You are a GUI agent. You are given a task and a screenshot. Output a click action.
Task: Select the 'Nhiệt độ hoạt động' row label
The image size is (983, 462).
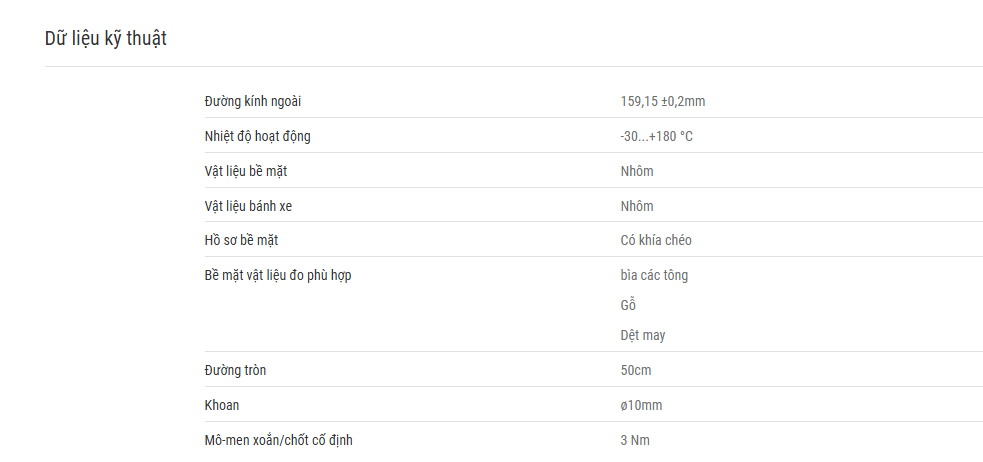coord(257,136)
